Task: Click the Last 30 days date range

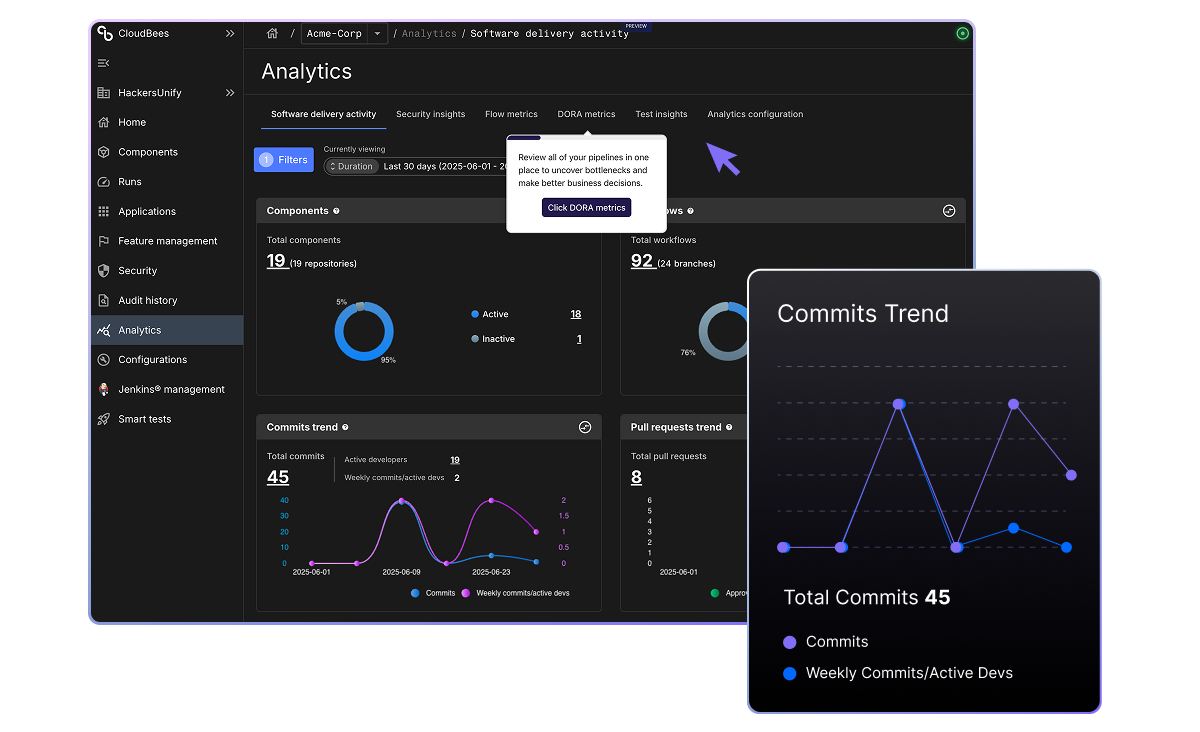Action: pos(445,166)
